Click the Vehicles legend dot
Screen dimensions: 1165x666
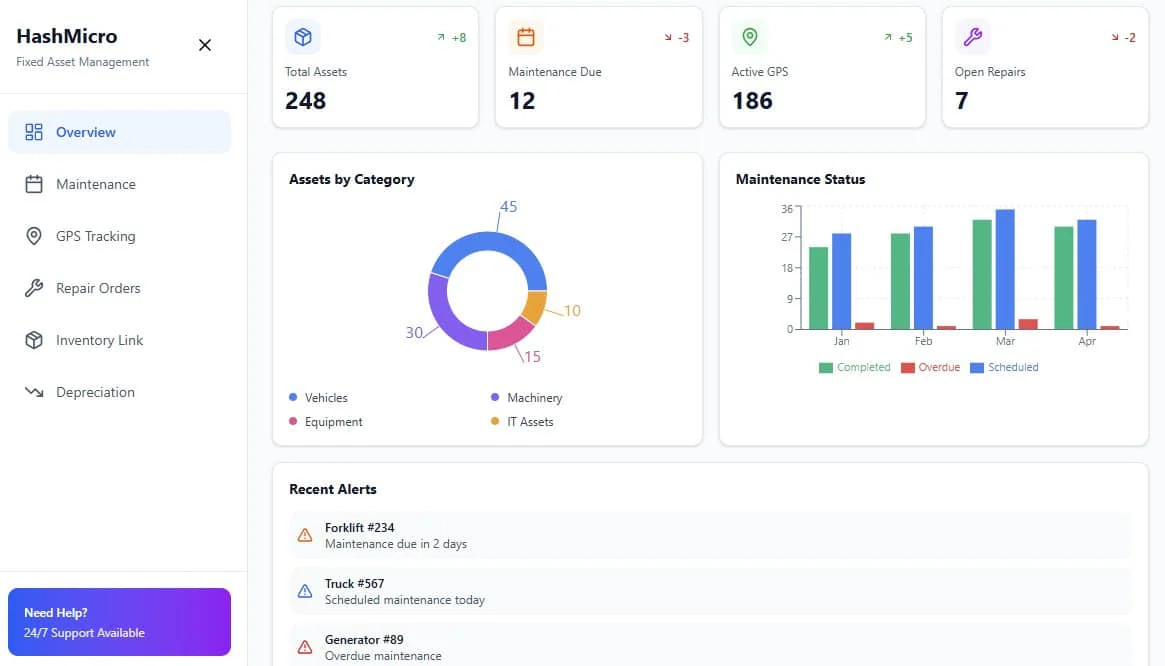293,398
